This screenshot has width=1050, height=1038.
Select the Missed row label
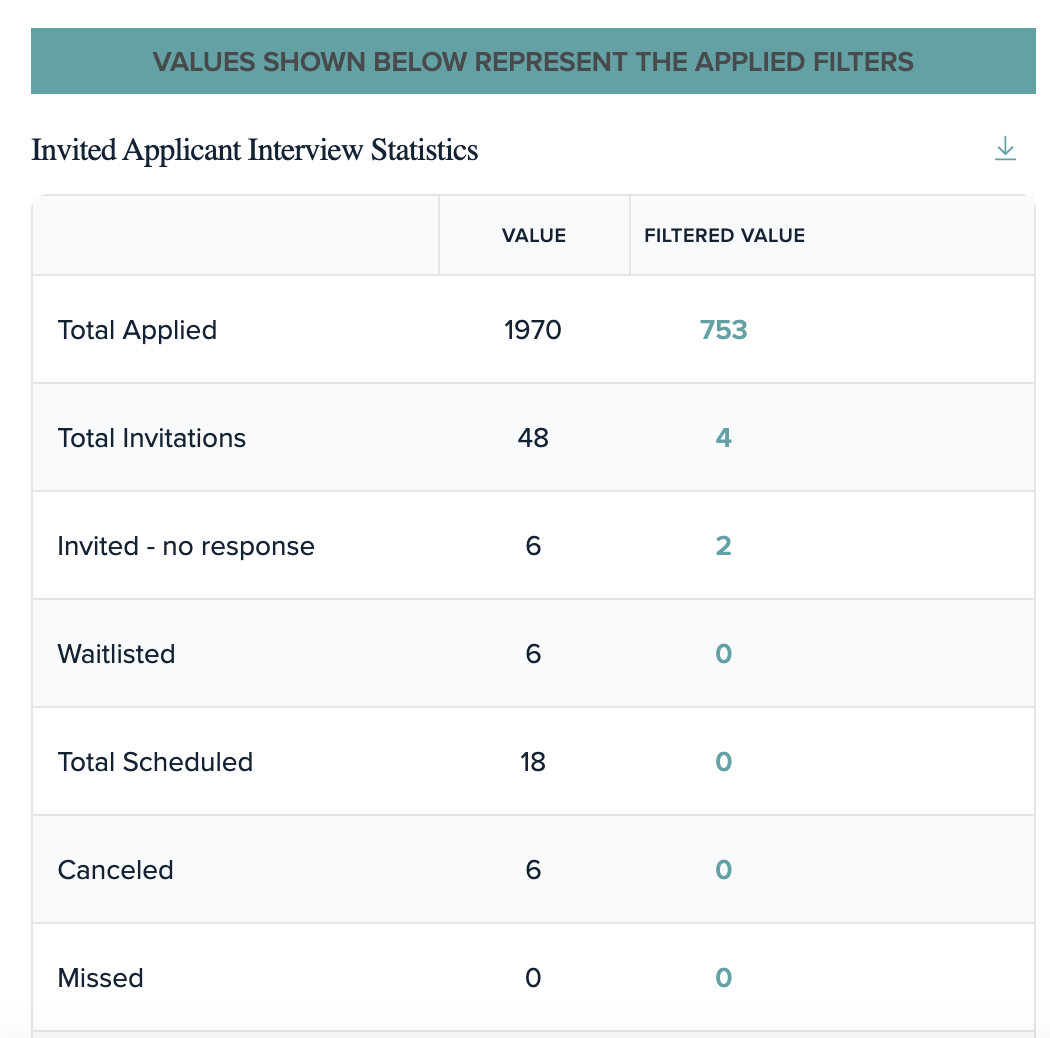(x=100, y=978)
